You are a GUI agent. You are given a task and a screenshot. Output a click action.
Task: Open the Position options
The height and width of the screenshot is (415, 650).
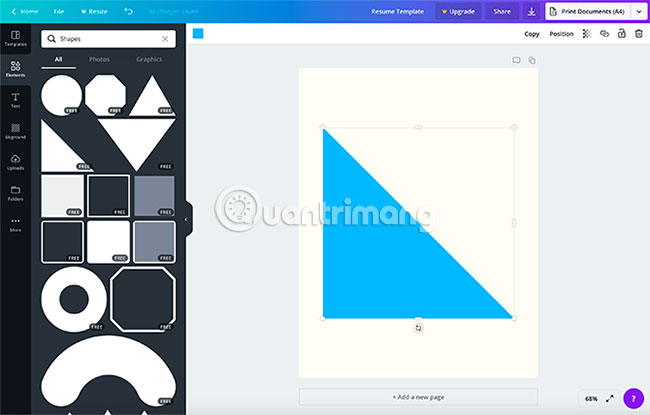[x=561, y=34]
